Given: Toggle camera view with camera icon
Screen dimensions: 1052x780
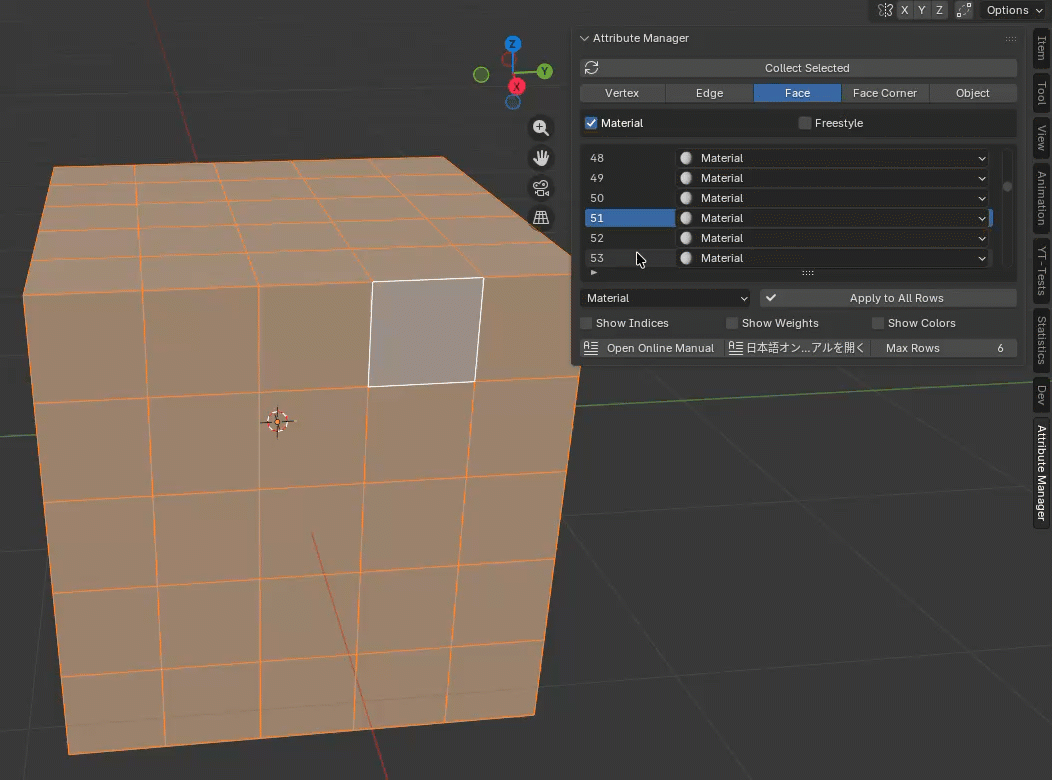Looking at the screenshot, I should pos(541,188).
